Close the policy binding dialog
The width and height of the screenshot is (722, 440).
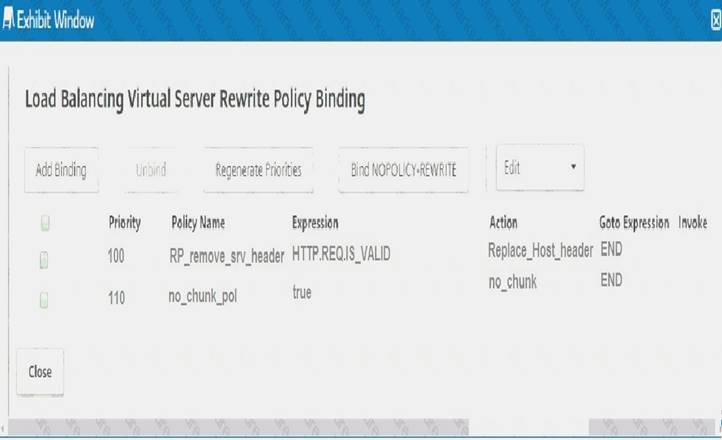point(40,371)
